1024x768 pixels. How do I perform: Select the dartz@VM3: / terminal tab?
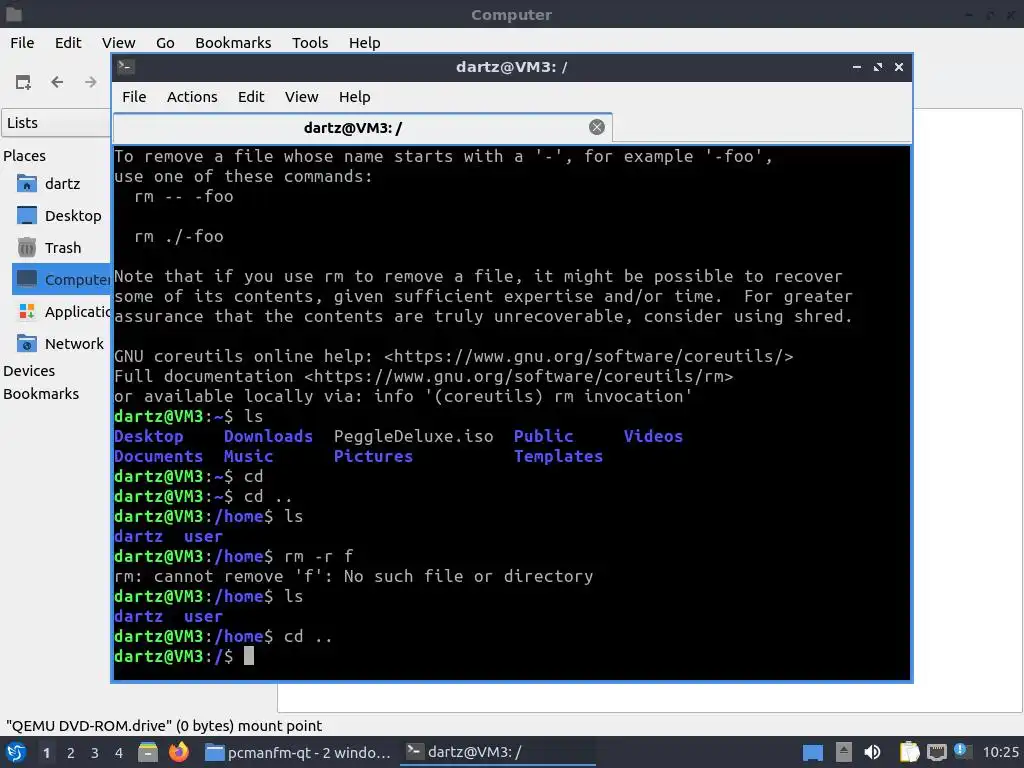point(362,128)
